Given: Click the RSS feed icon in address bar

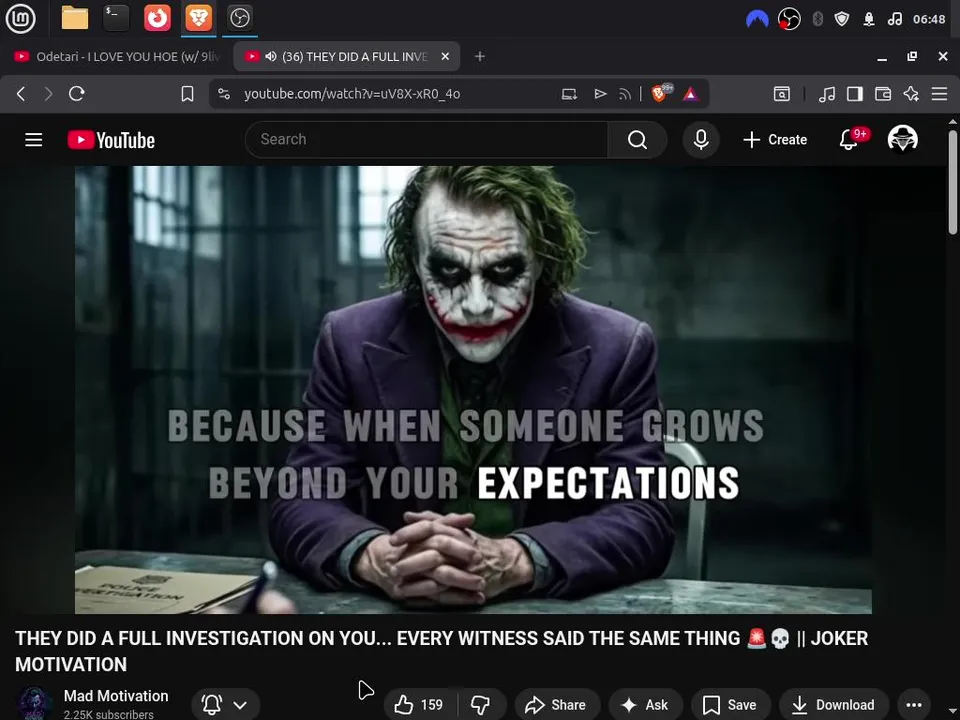Looking at the screenshot, I should pos(624,94).
